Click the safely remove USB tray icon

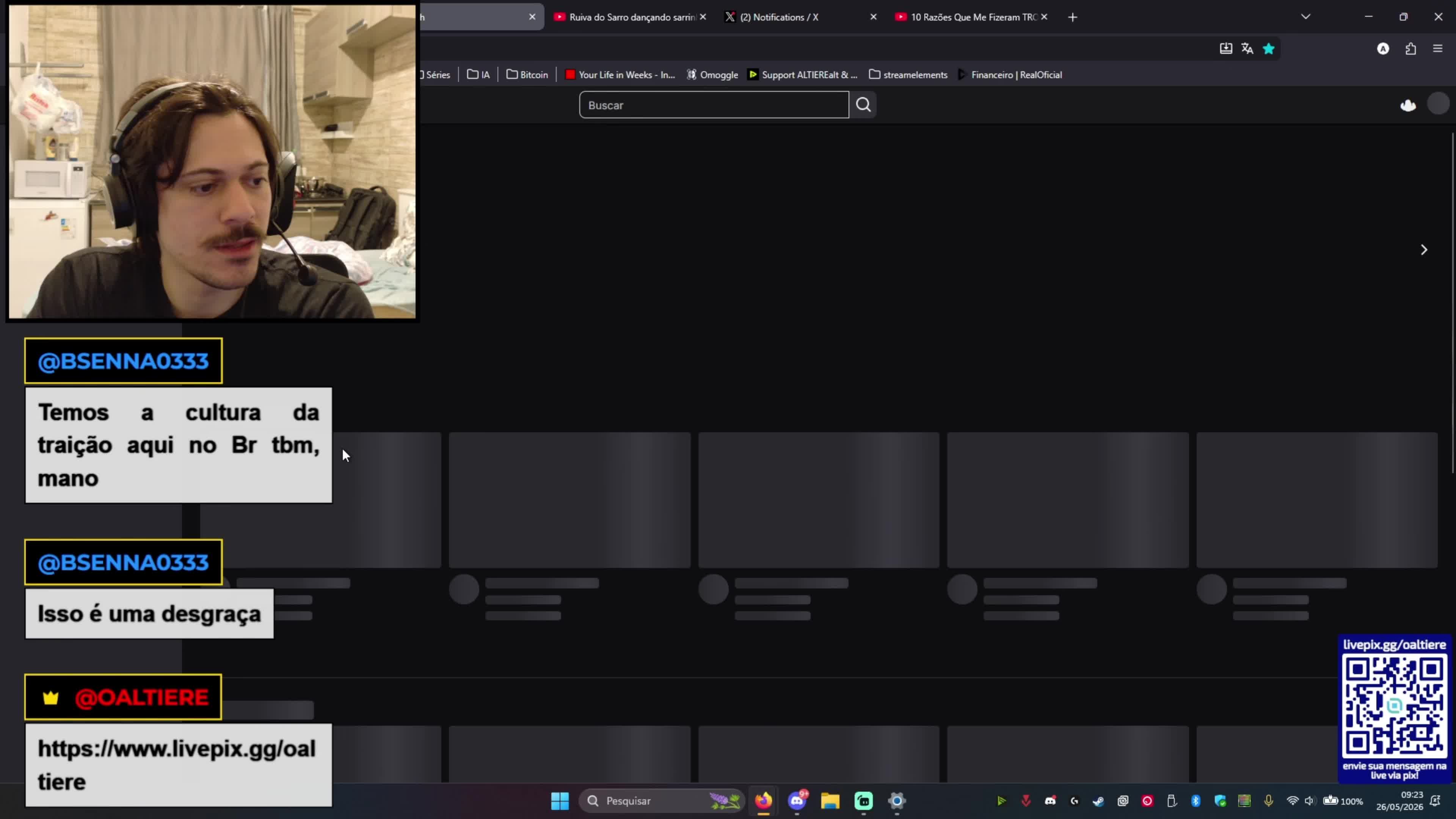tap(1171, 800)
